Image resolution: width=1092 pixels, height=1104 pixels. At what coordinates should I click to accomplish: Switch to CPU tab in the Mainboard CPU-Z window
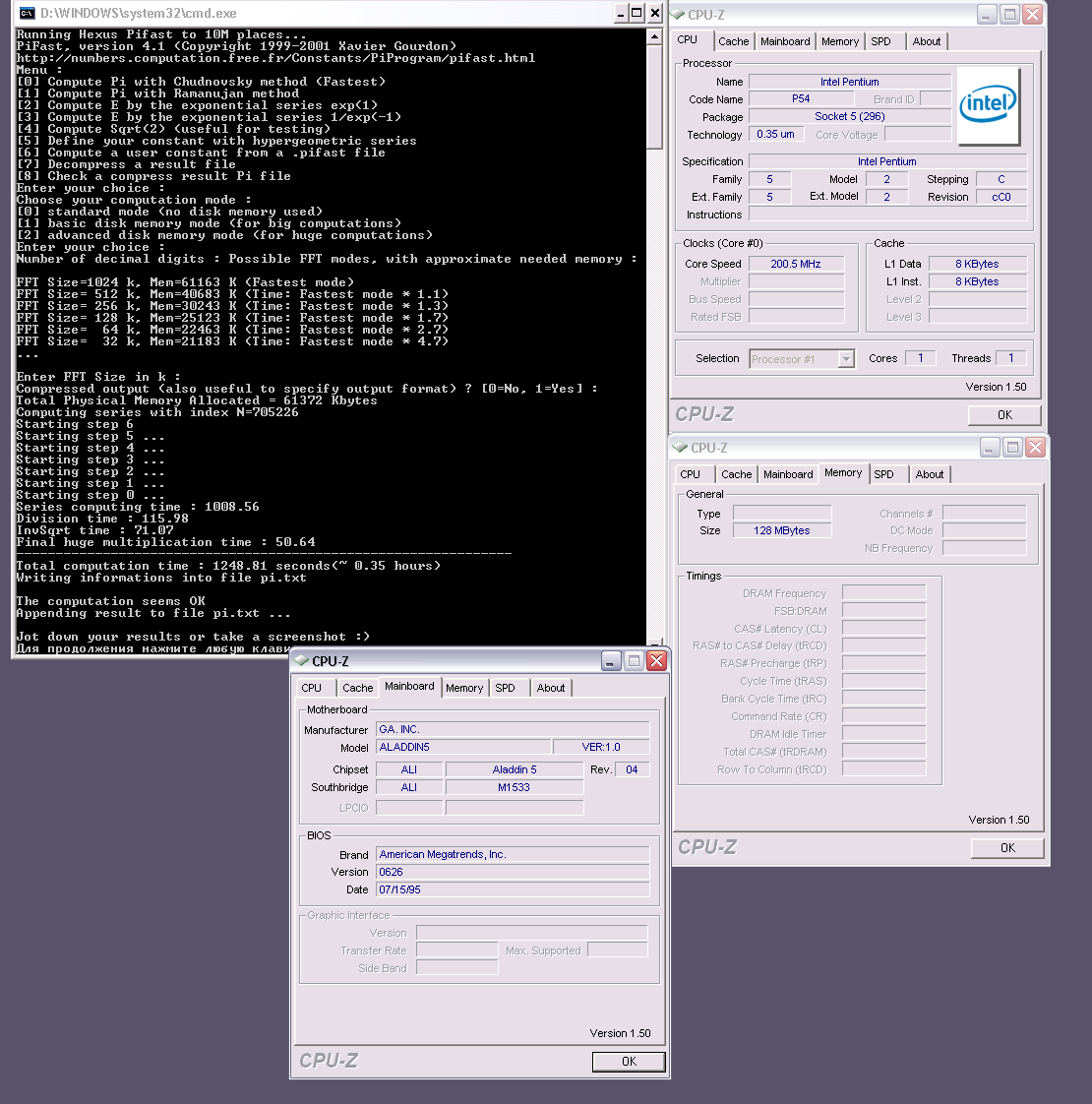[x=311, y=688]
